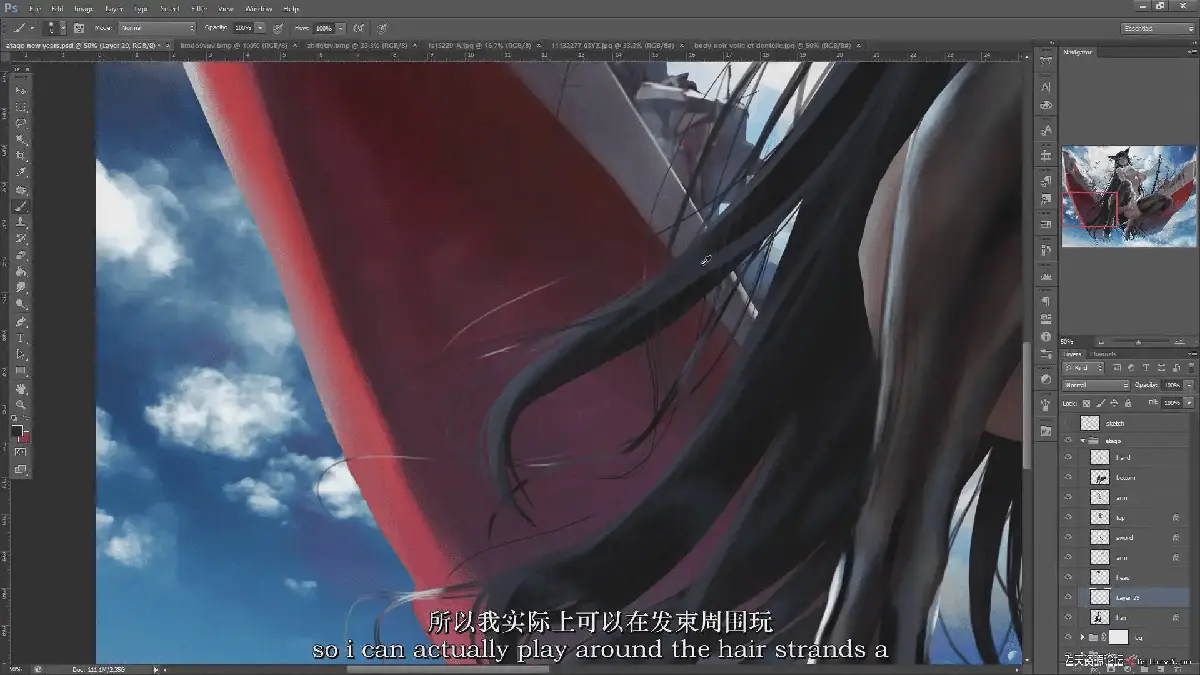Open the Image menu
The width and height of the screenshot is (1200, 675).
(x=83, y=8)
